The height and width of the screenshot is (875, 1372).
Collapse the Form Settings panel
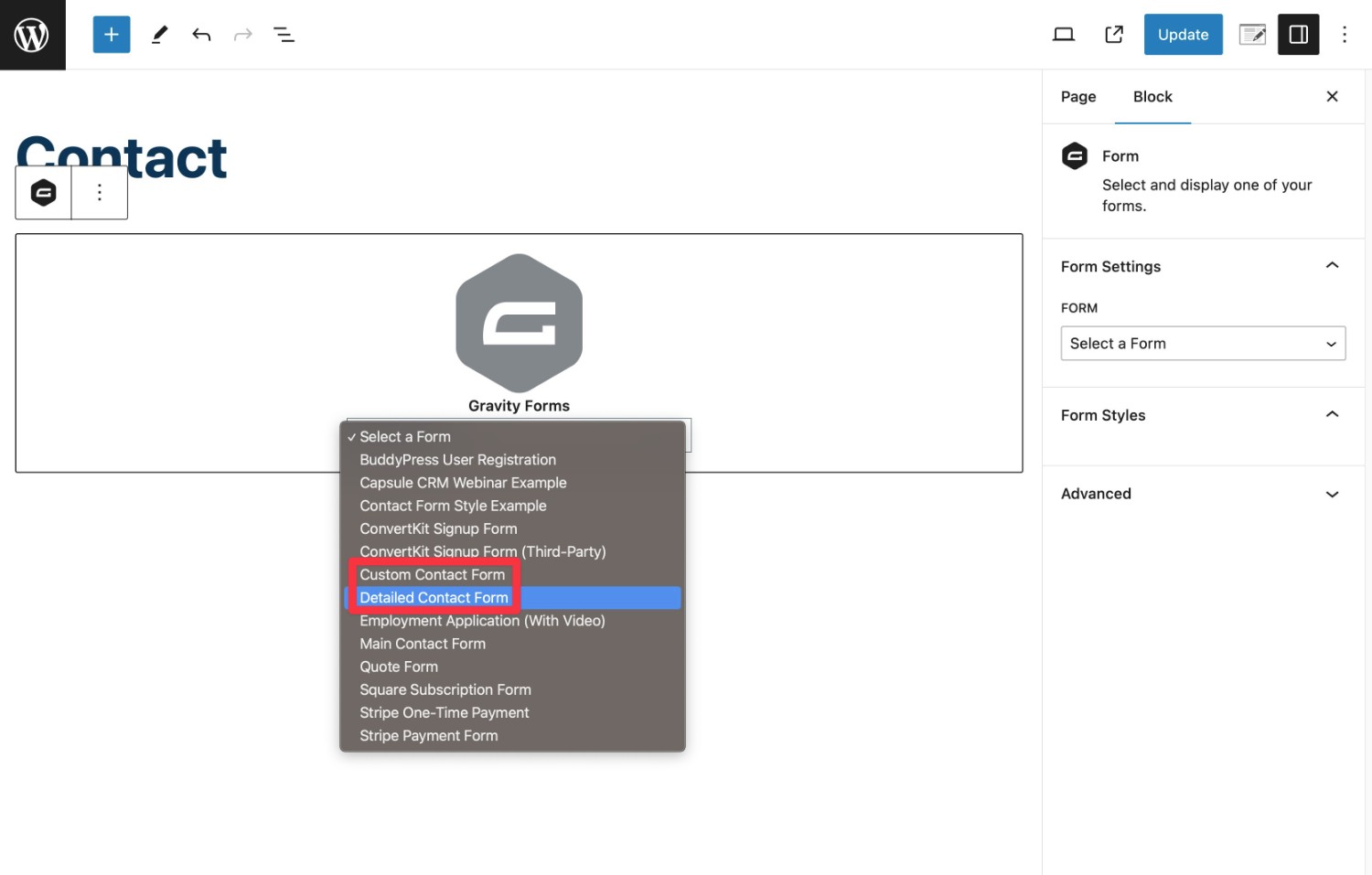1203,266
